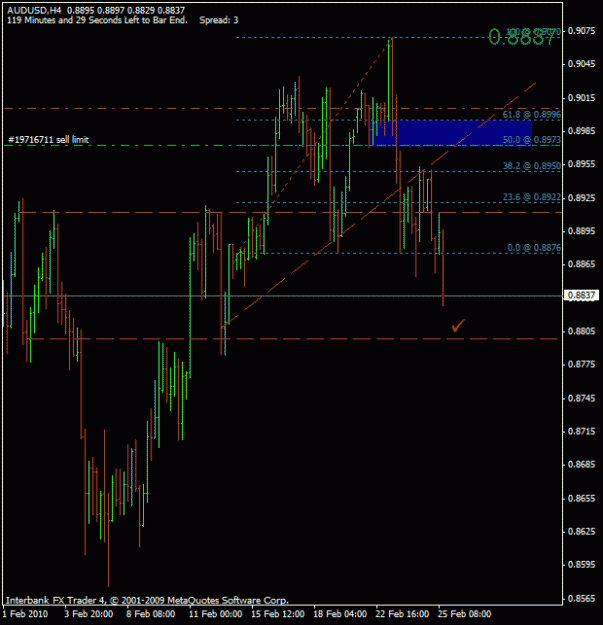603x625 pixels.
Task: Click the 0.8715 price axis label
Action: click(581, 431)
